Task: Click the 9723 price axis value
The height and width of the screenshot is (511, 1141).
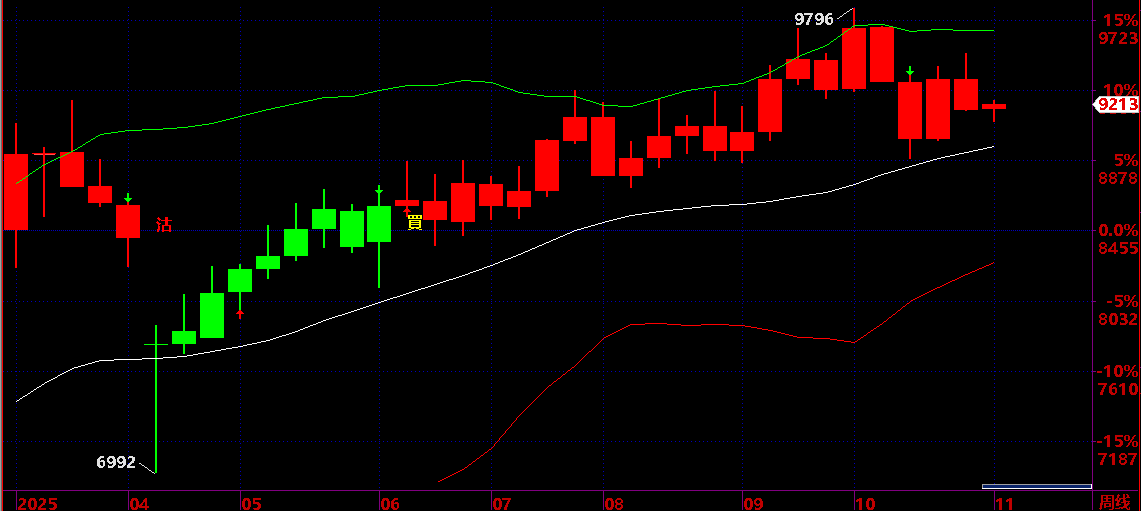Action: click(1120, 38)
